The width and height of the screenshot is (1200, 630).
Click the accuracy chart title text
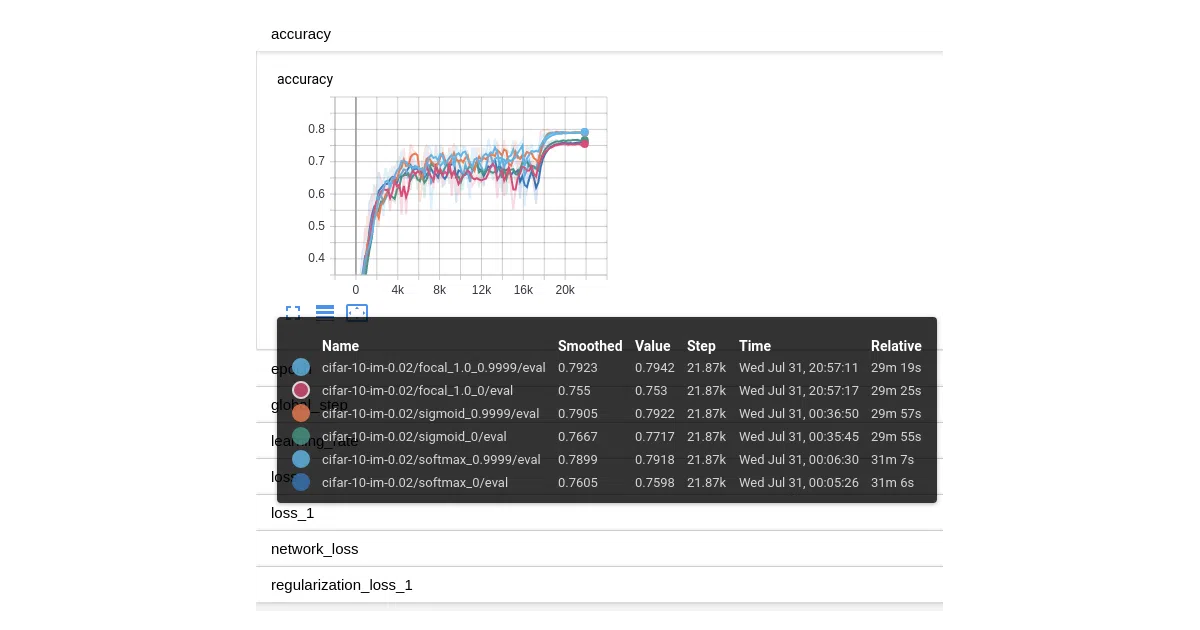pyautogui.click(x=305, y=79)
